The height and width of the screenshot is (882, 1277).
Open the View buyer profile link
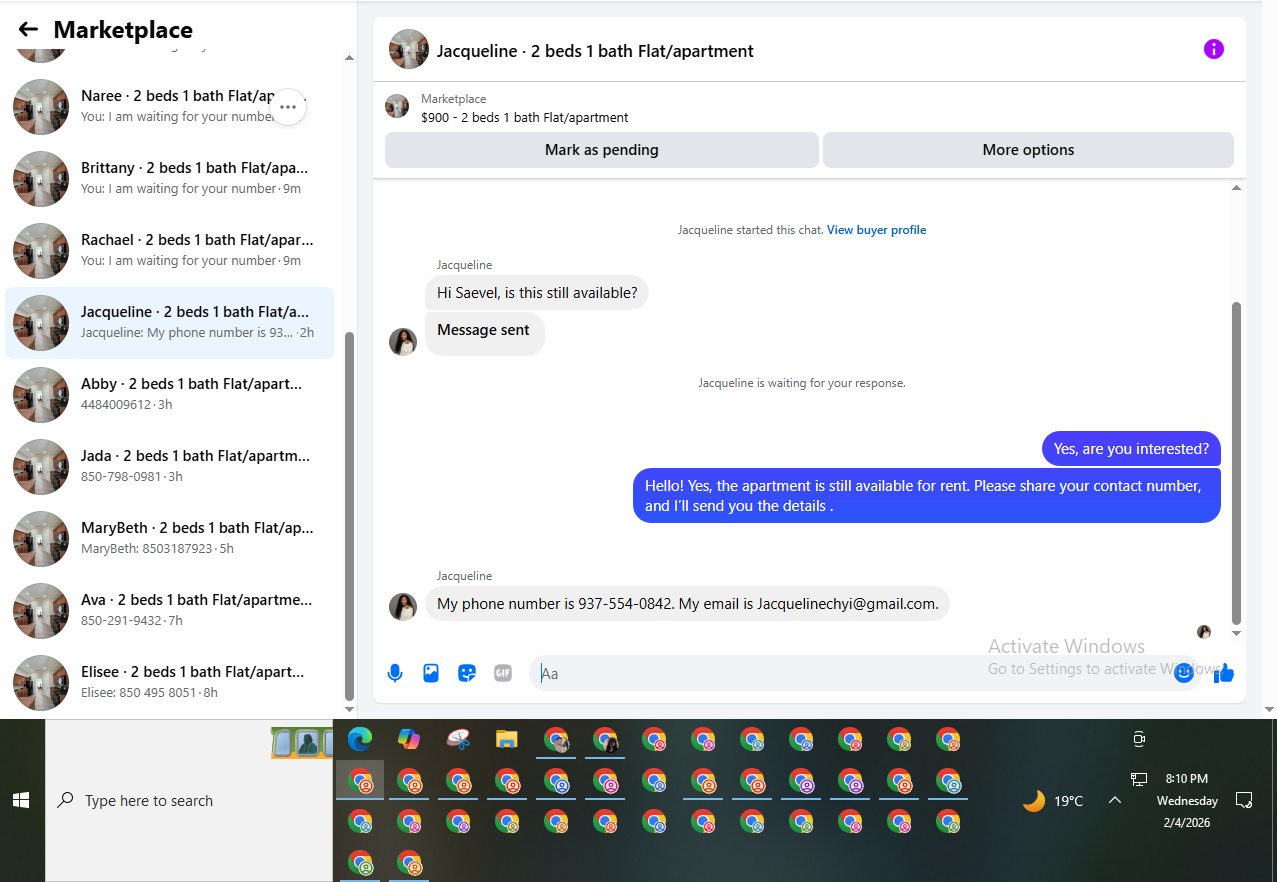876,230
